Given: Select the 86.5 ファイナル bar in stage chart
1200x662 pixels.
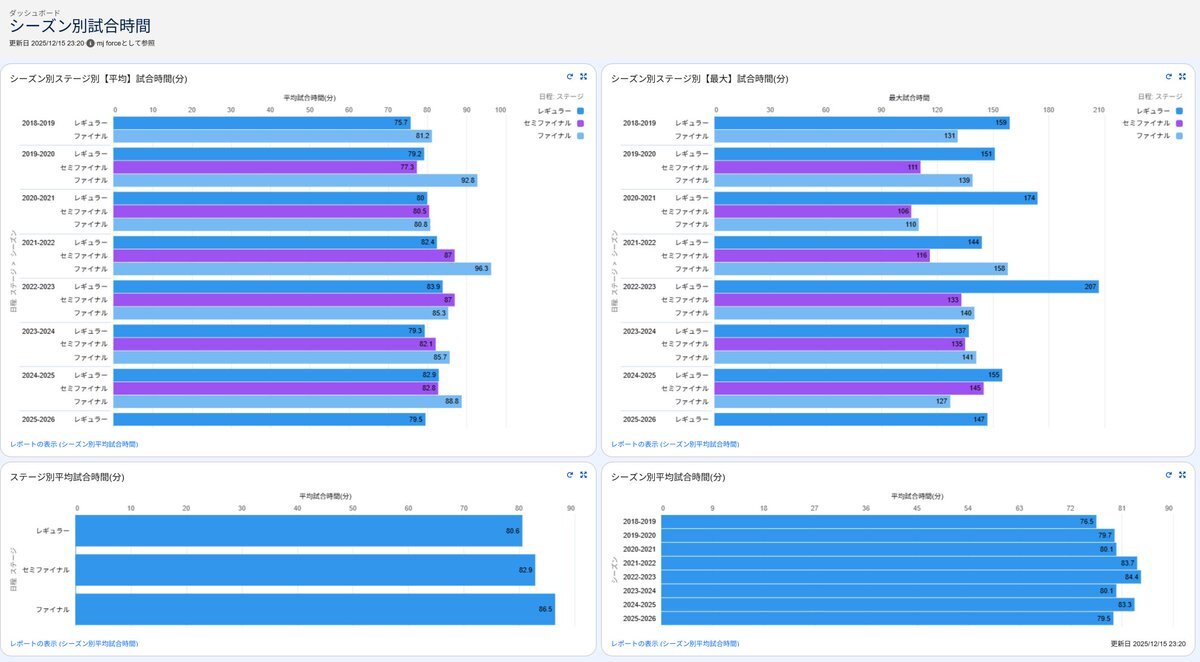Looking at the screenshot, I should tap(314, 609).
